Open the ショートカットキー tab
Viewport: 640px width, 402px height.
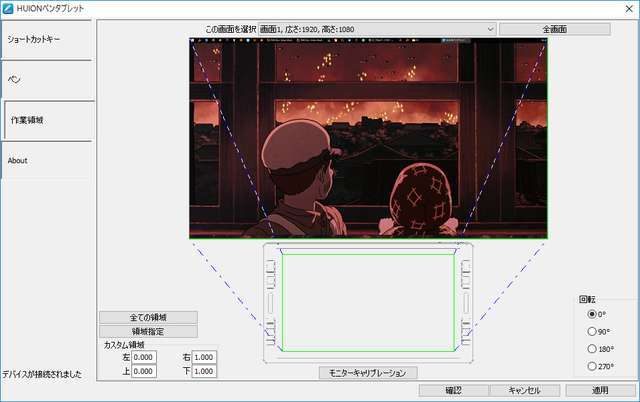pos(46,40)
